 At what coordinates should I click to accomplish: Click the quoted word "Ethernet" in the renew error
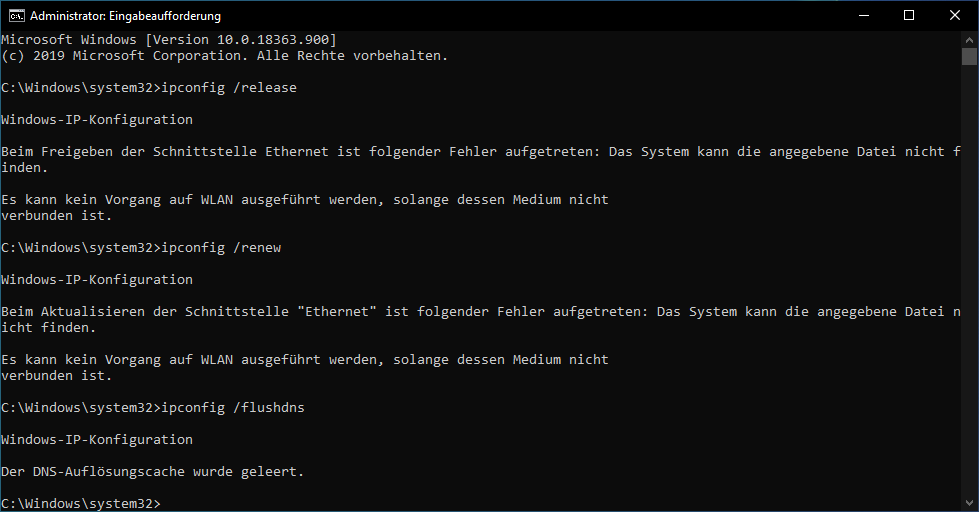(341, 311)
